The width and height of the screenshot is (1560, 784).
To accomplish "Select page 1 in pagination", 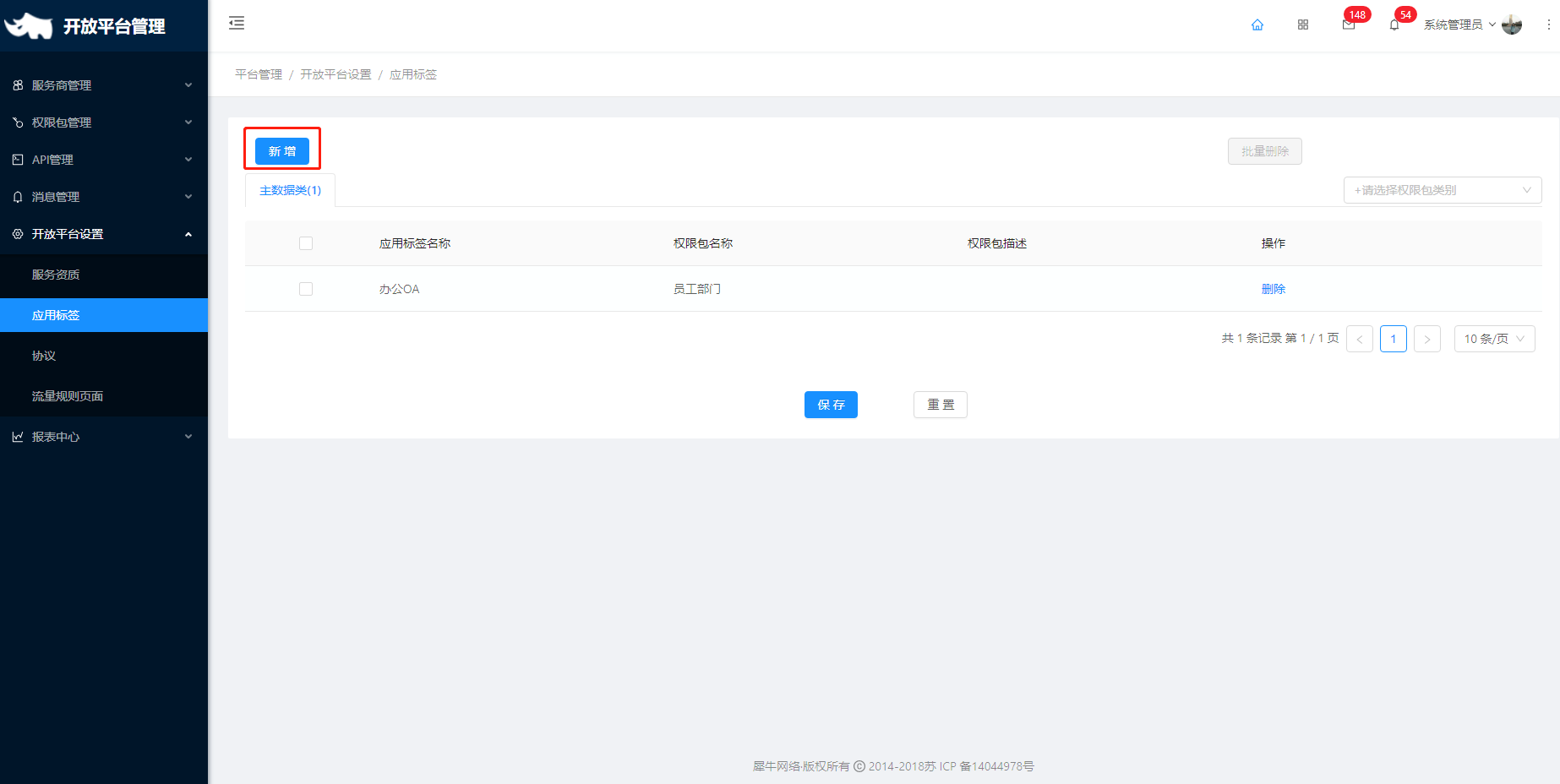I will [1393, 339].
